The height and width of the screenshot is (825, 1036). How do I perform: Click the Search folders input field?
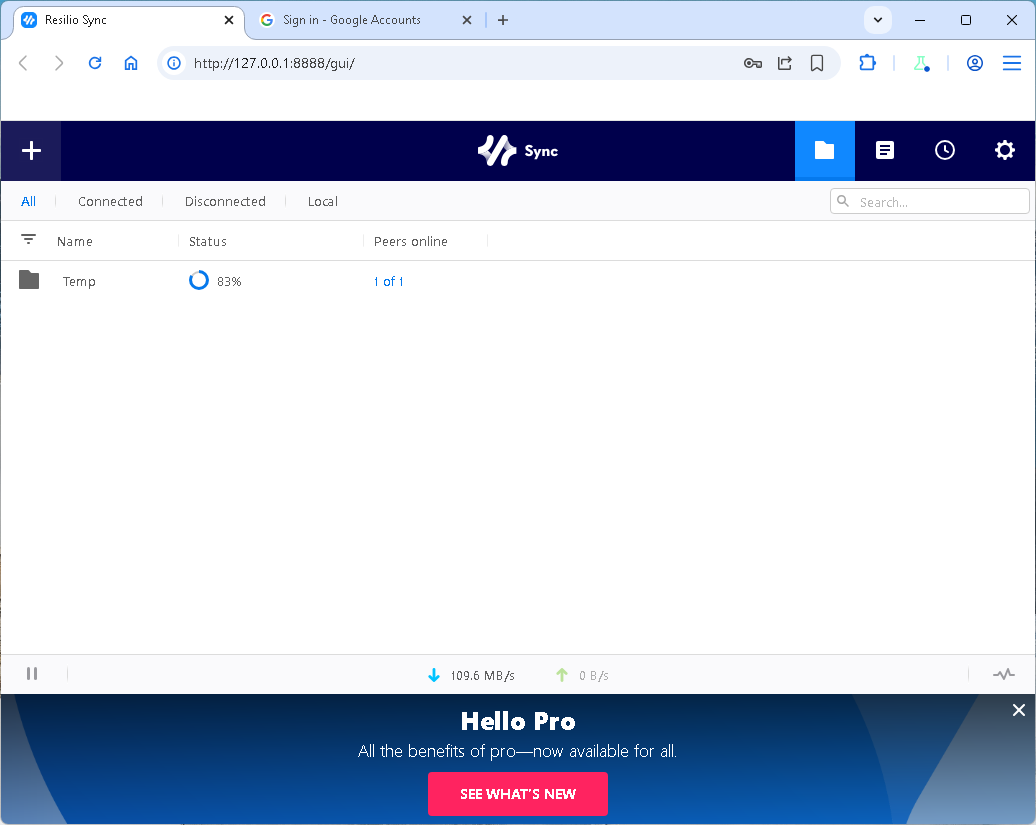(930, 201)
